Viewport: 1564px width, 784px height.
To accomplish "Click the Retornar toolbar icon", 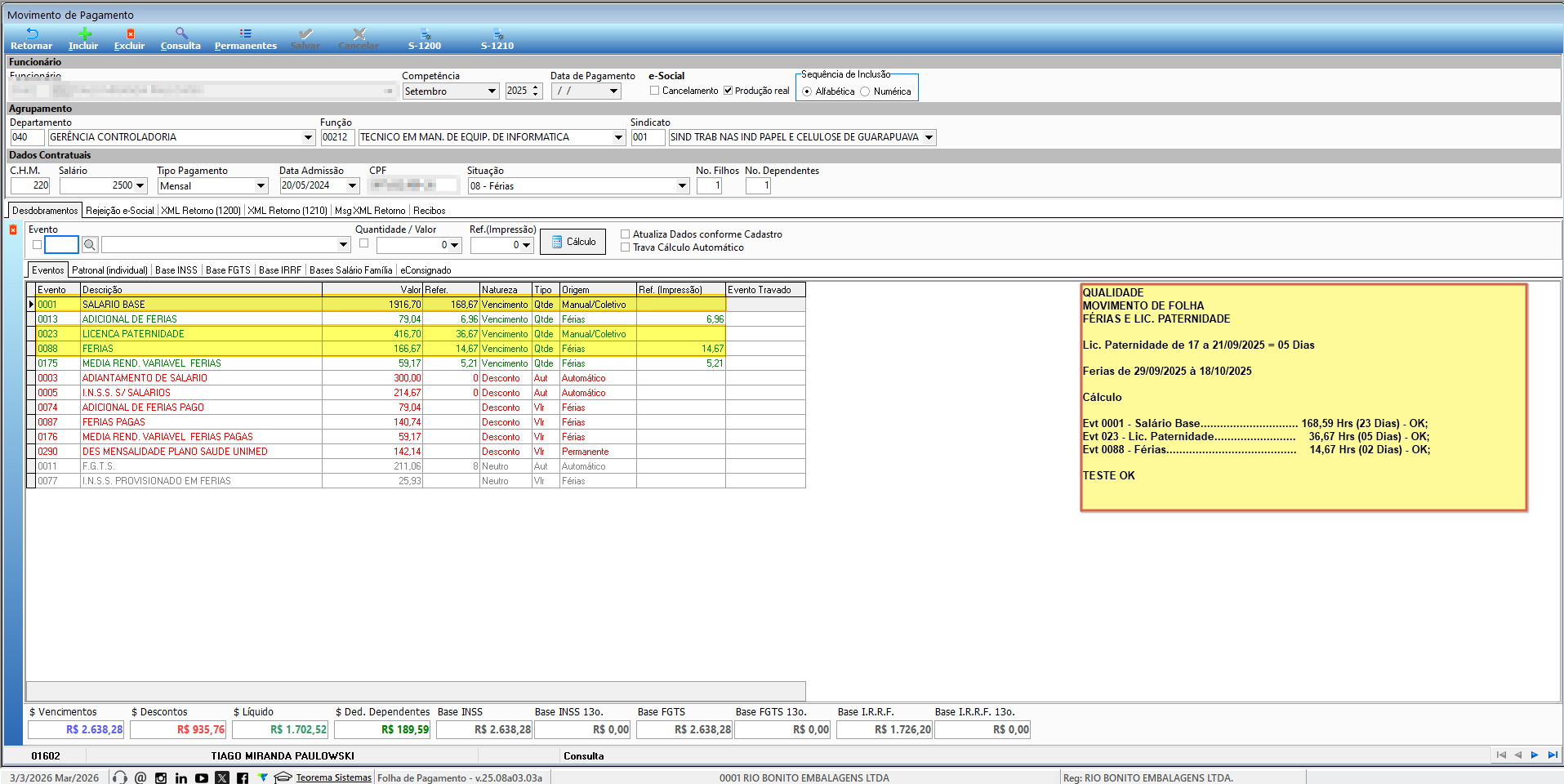I will [31, 38].
